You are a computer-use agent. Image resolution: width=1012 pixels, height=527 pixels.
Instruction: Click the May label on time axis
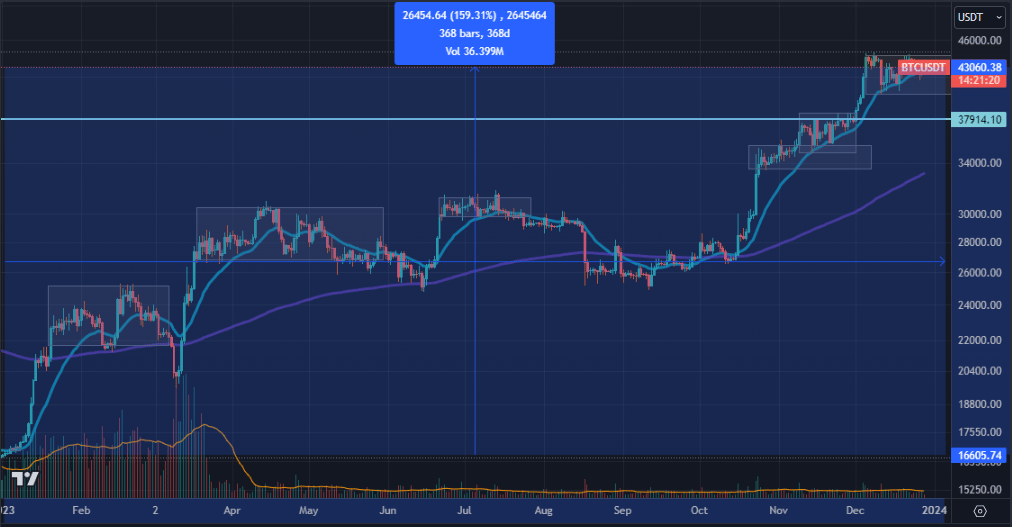(x=309, y=510)
